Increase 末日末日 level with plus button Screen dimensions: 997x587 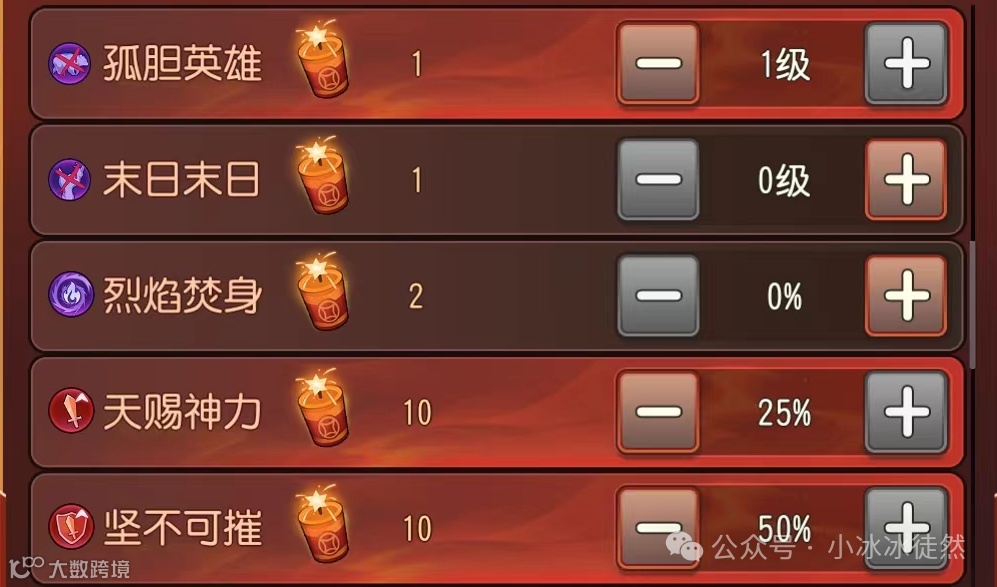coord(906,179)
